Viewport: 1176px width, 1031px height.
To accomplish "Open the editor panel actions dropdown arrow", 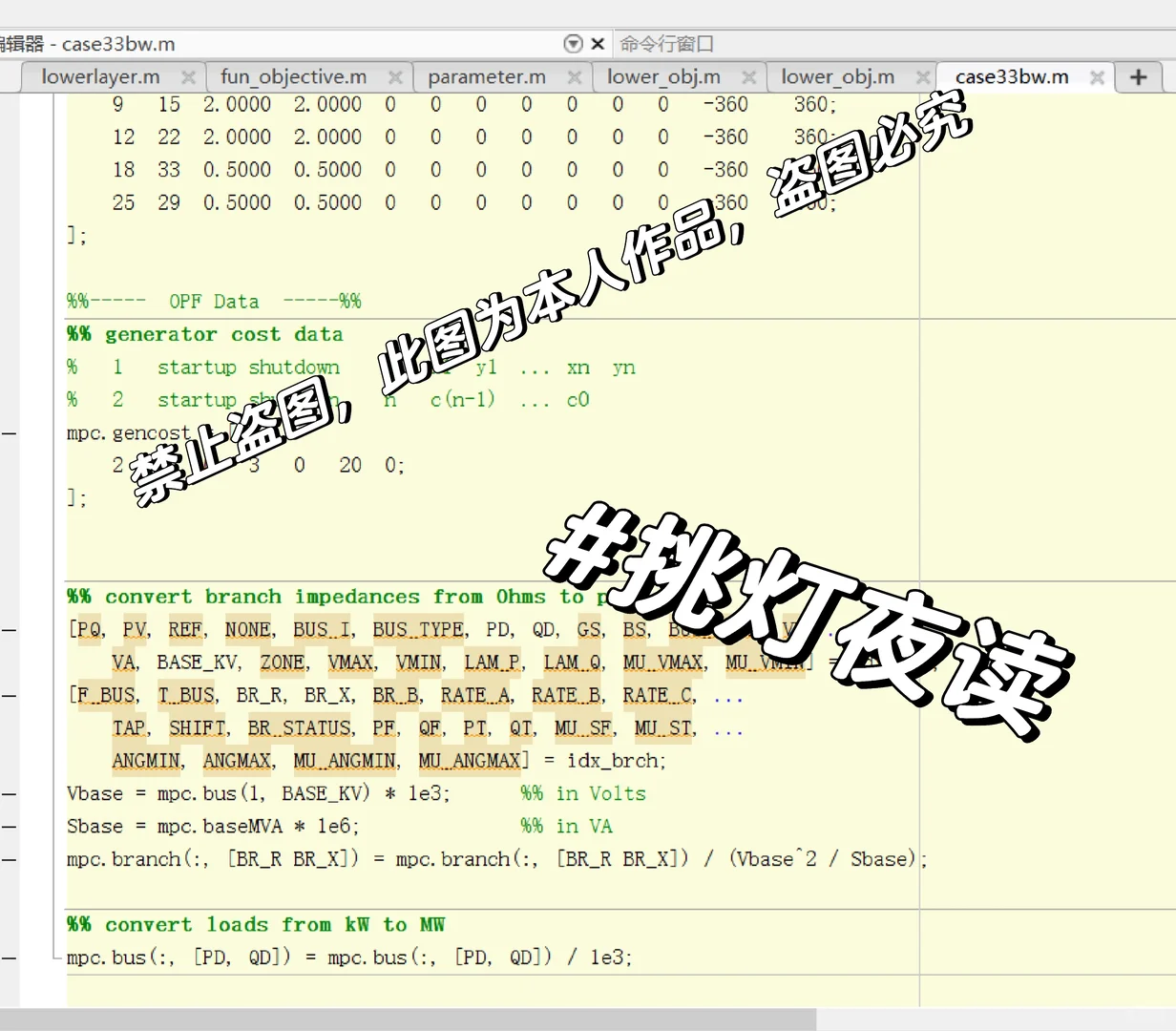I will point(573,44).
